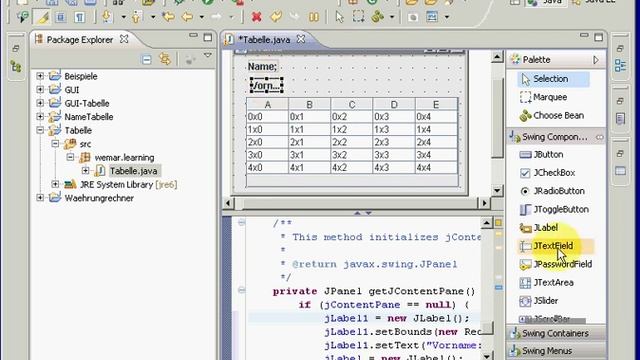The width and height of the screenshot is (640, 360).
Task: Pick JSlider from the palette
Action: 538,301
